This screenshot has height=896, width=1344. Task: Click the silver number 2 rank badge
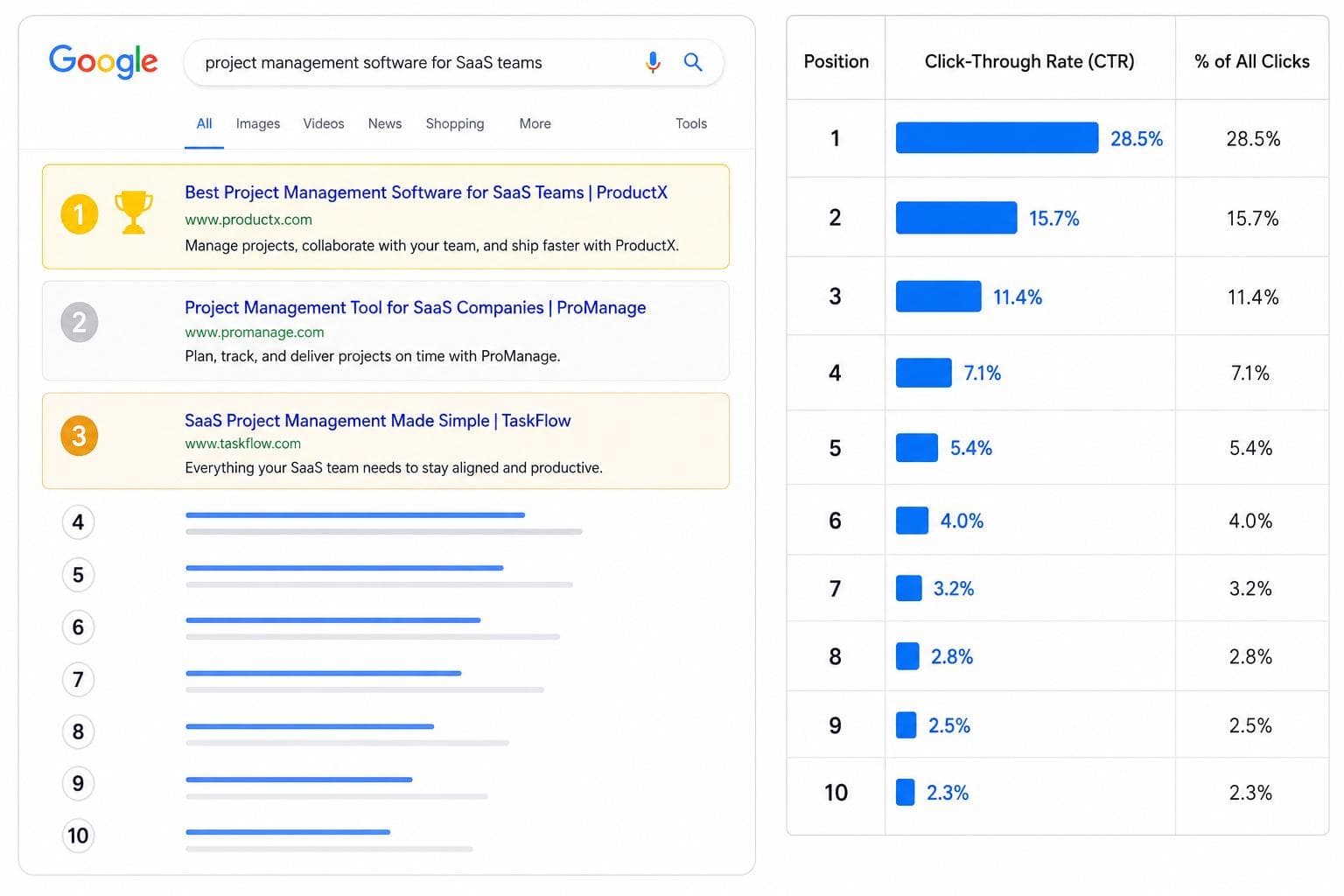(x=79, y=322)
